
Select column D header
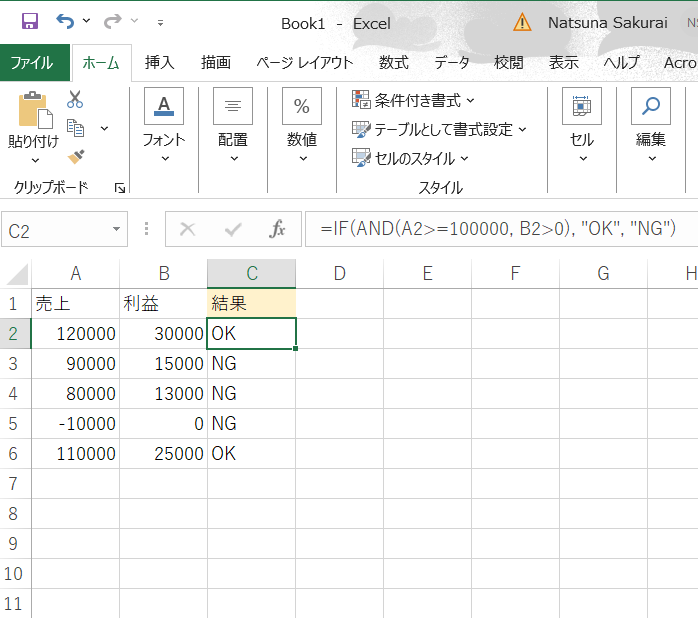339,273
